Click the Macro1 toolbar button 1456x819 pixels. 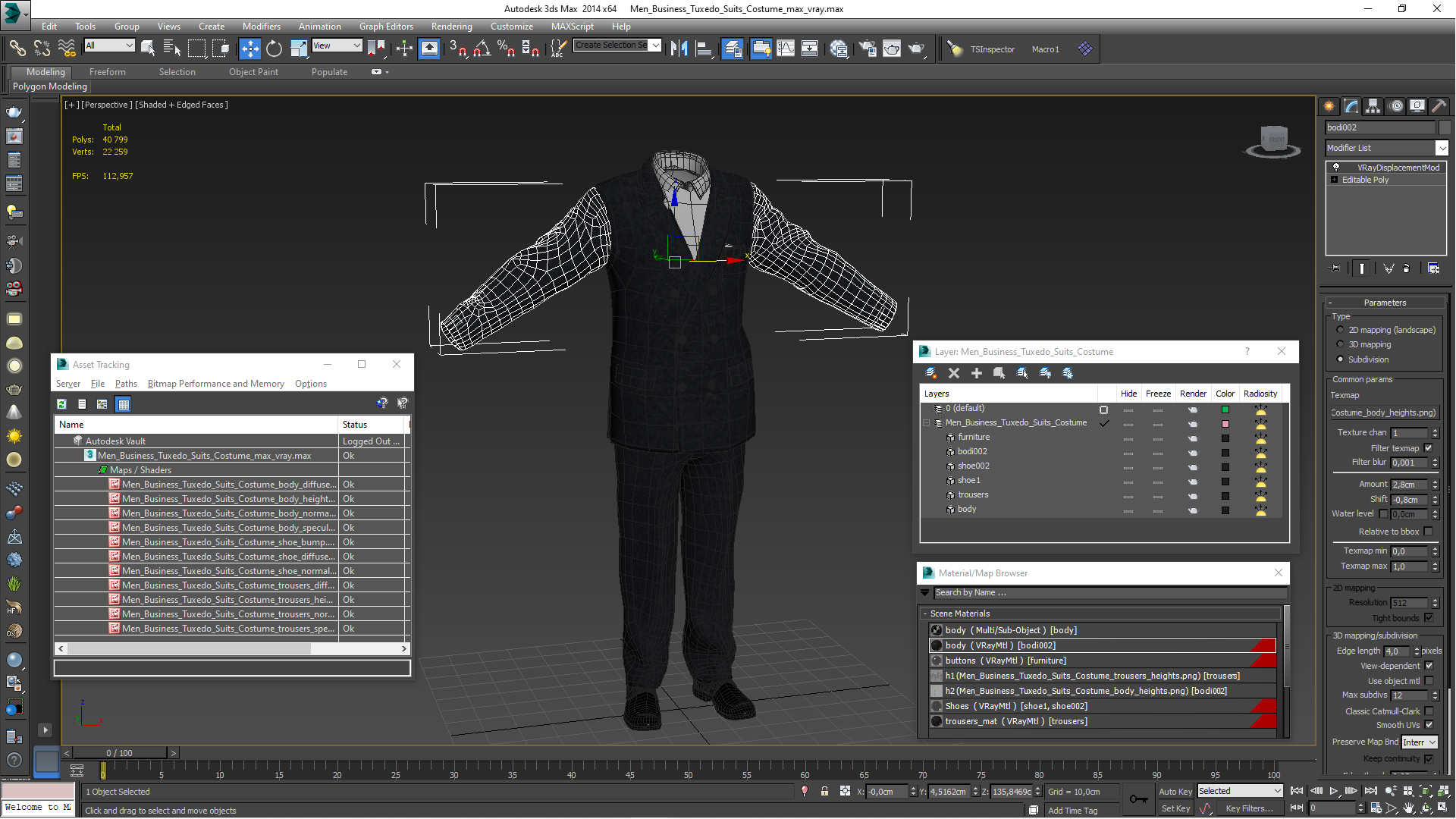(x=1045, y=49)
